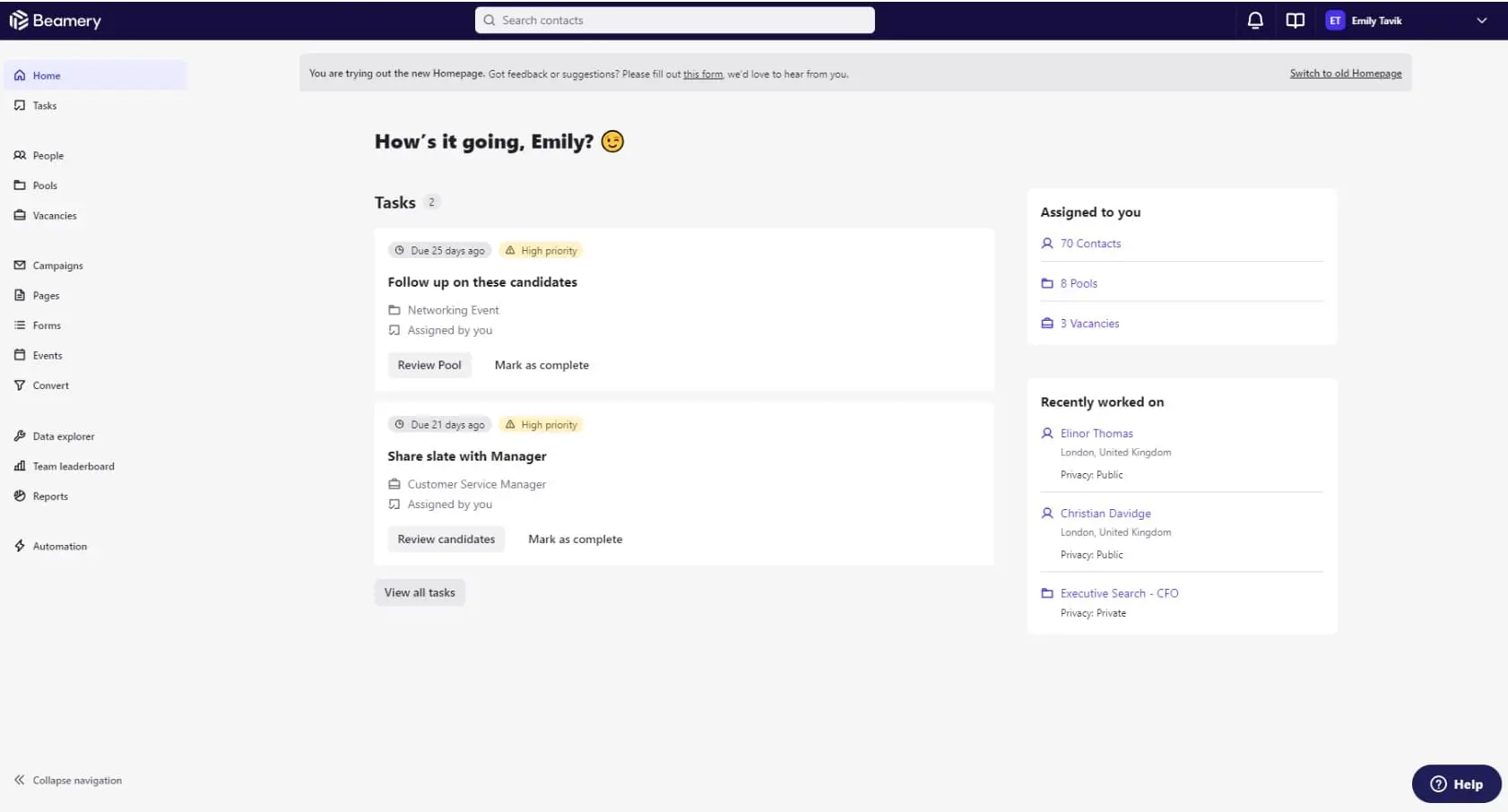Open the Campaigns section in the sidebar
1508x812 pixels.
58,265
